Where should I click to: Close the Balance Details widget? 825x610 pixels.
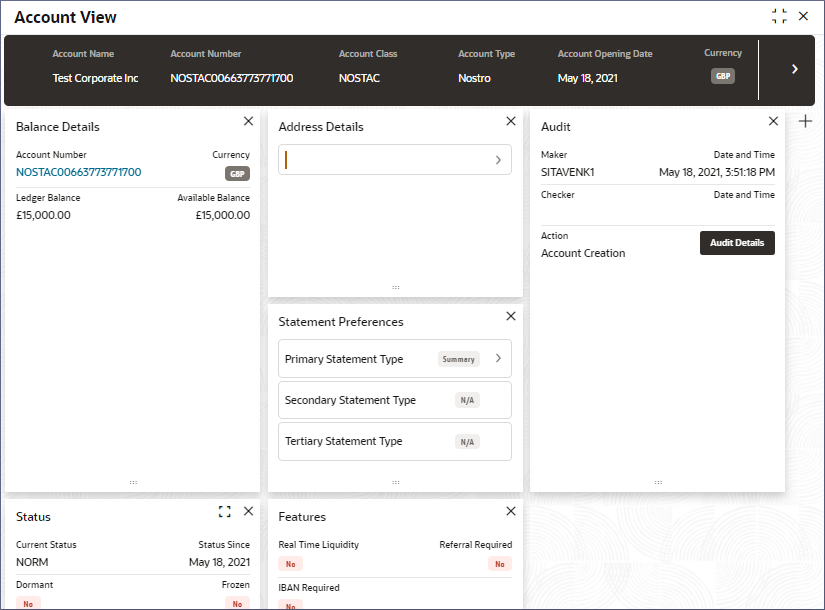tap(248, 121)
